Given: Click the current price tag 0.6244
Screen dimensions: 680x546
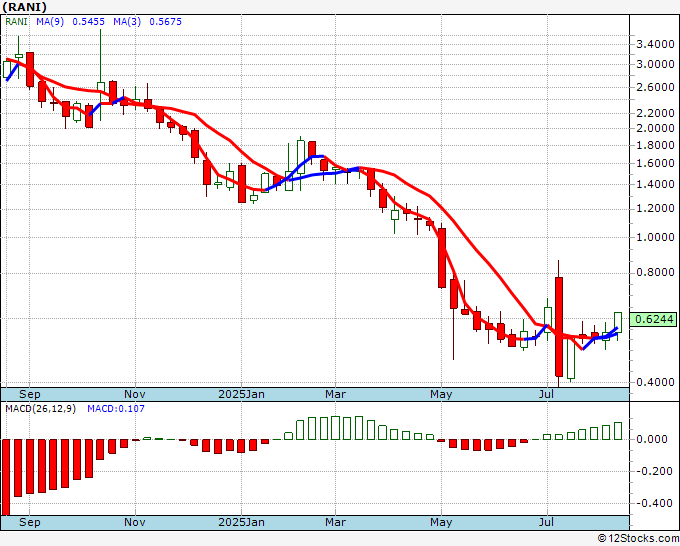Looking at the screenshot, I should click(653, 319).
